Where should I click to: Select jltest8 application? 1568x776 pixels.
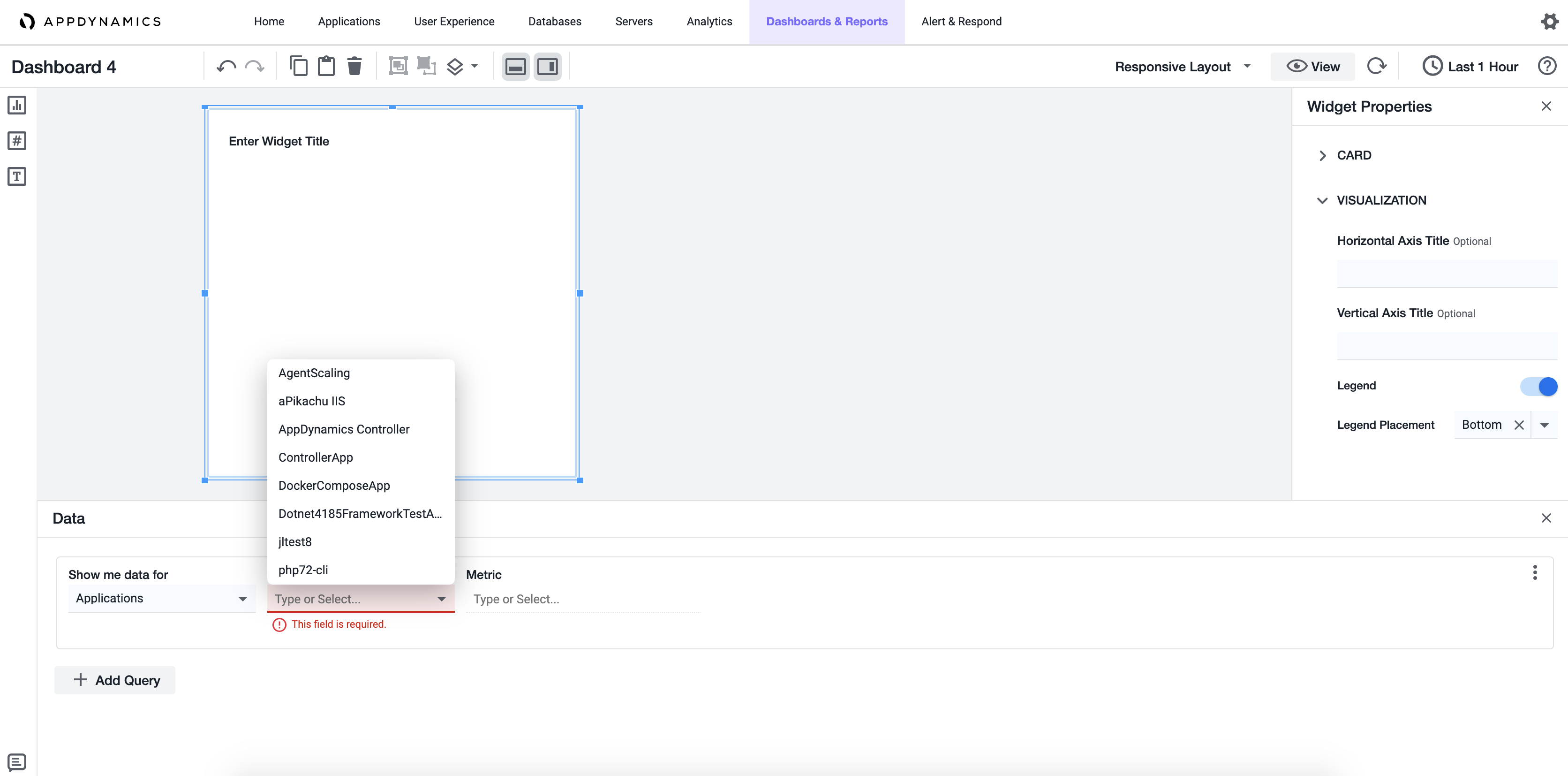point(360,542)
